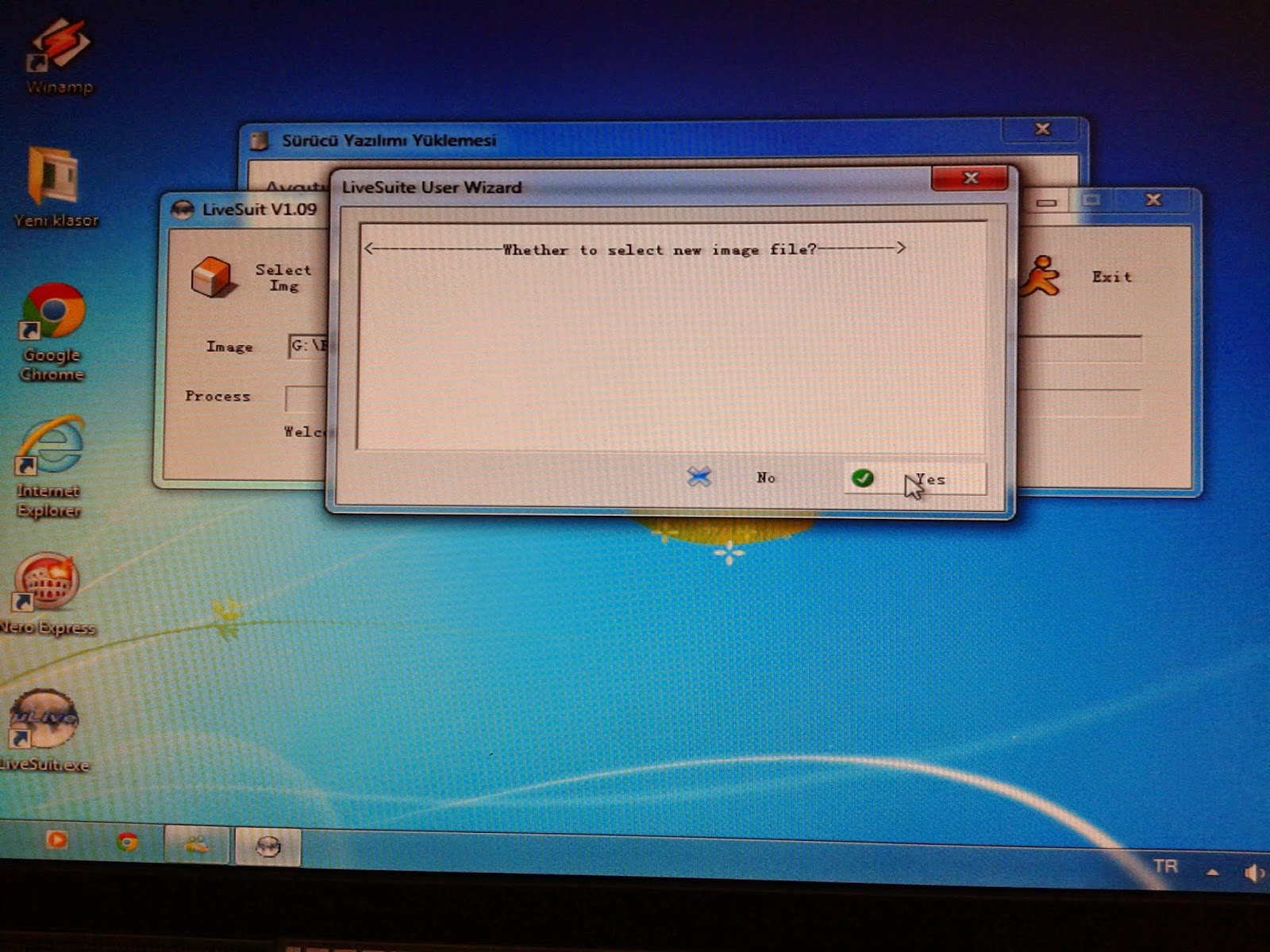
Task: Select the LiveSuit.exe desktop shortcut
Action: point(44,730)
